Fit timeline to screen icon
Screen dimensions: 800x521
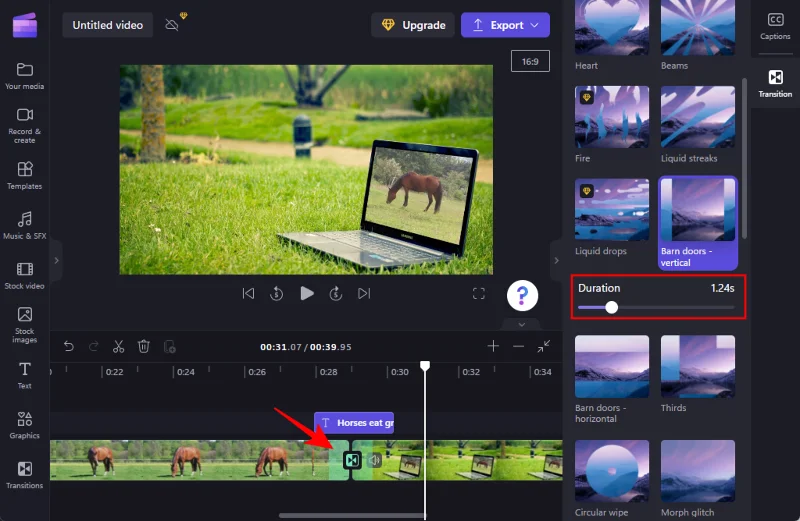click(543, 346)
